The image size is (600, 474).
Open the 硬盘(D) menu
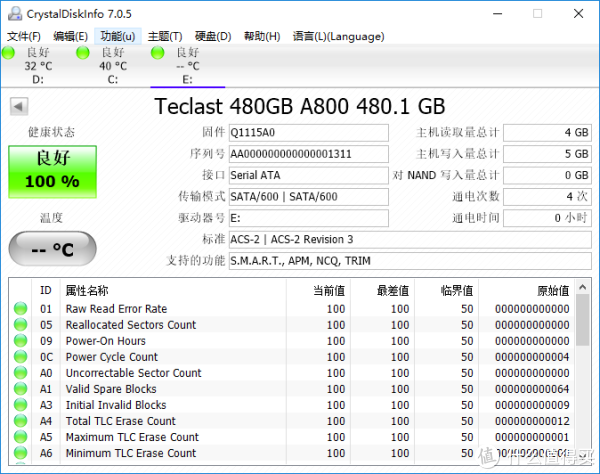coord(213,36)
